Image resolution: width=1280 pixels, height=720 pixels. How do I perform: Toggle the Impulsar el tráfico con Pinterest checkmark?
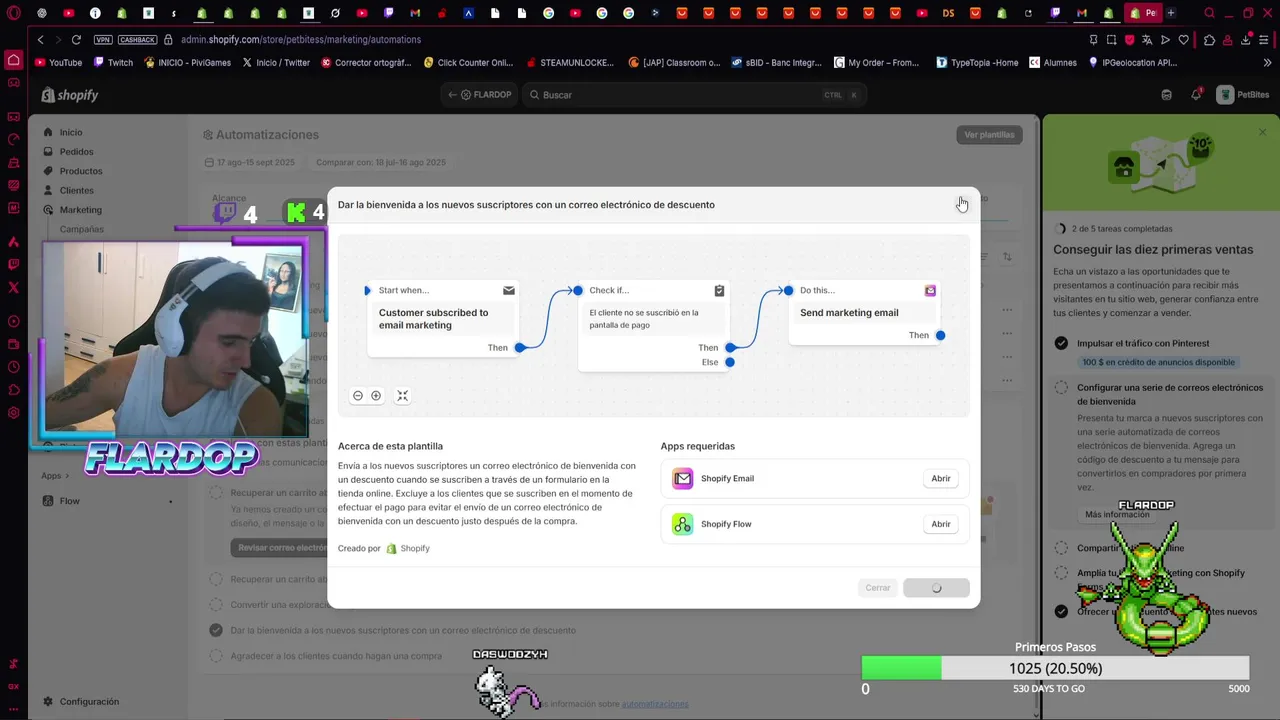1061,343
